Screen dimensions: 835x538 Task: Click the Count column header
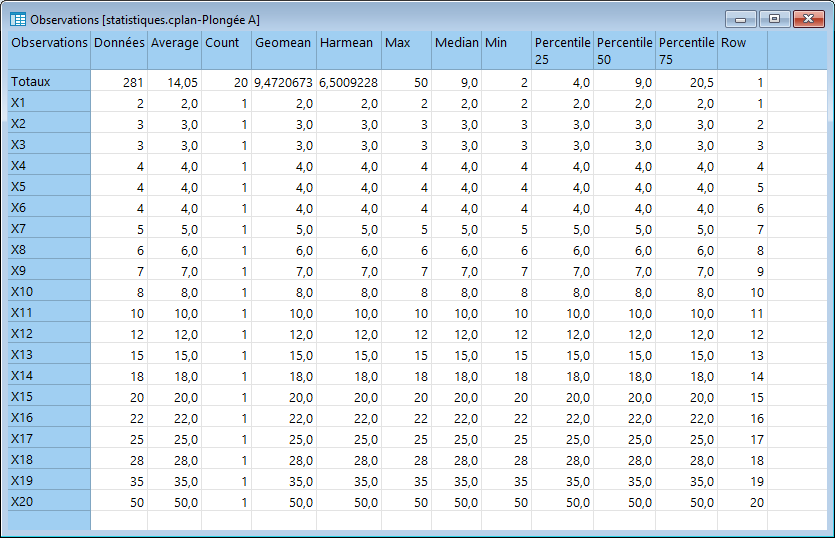pyautogui.click(x=226, y=50)
